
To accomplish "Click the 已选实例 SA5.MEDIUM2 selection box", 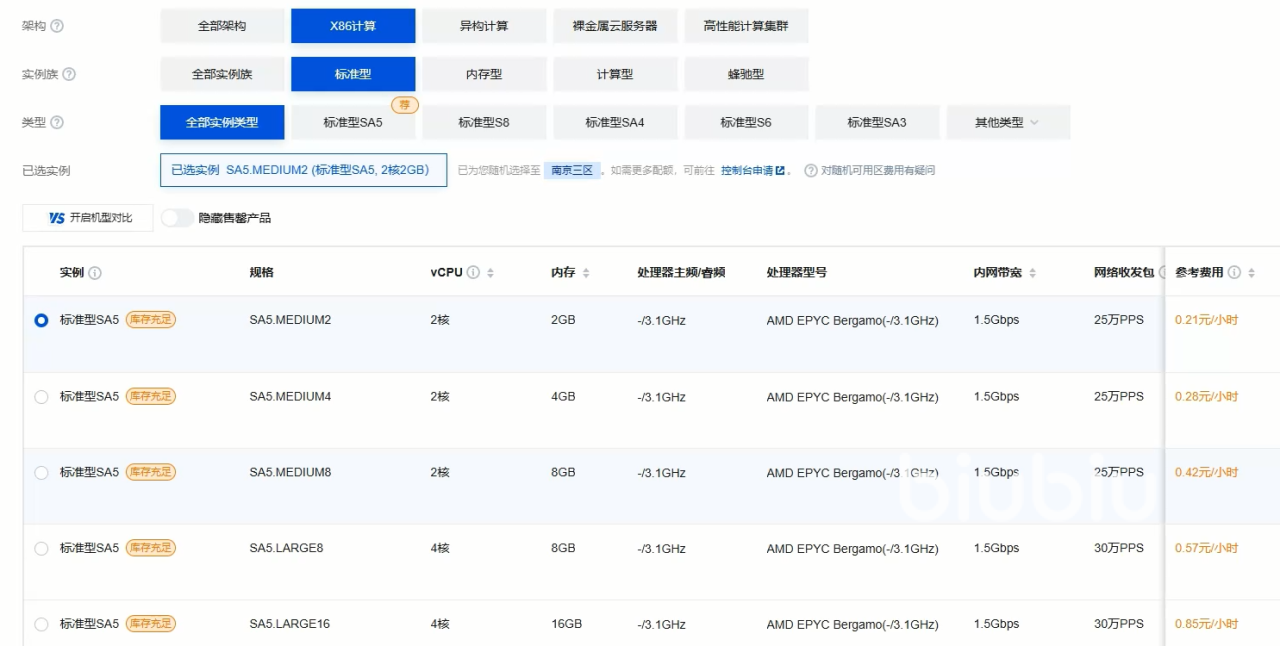I will (303, 170).
